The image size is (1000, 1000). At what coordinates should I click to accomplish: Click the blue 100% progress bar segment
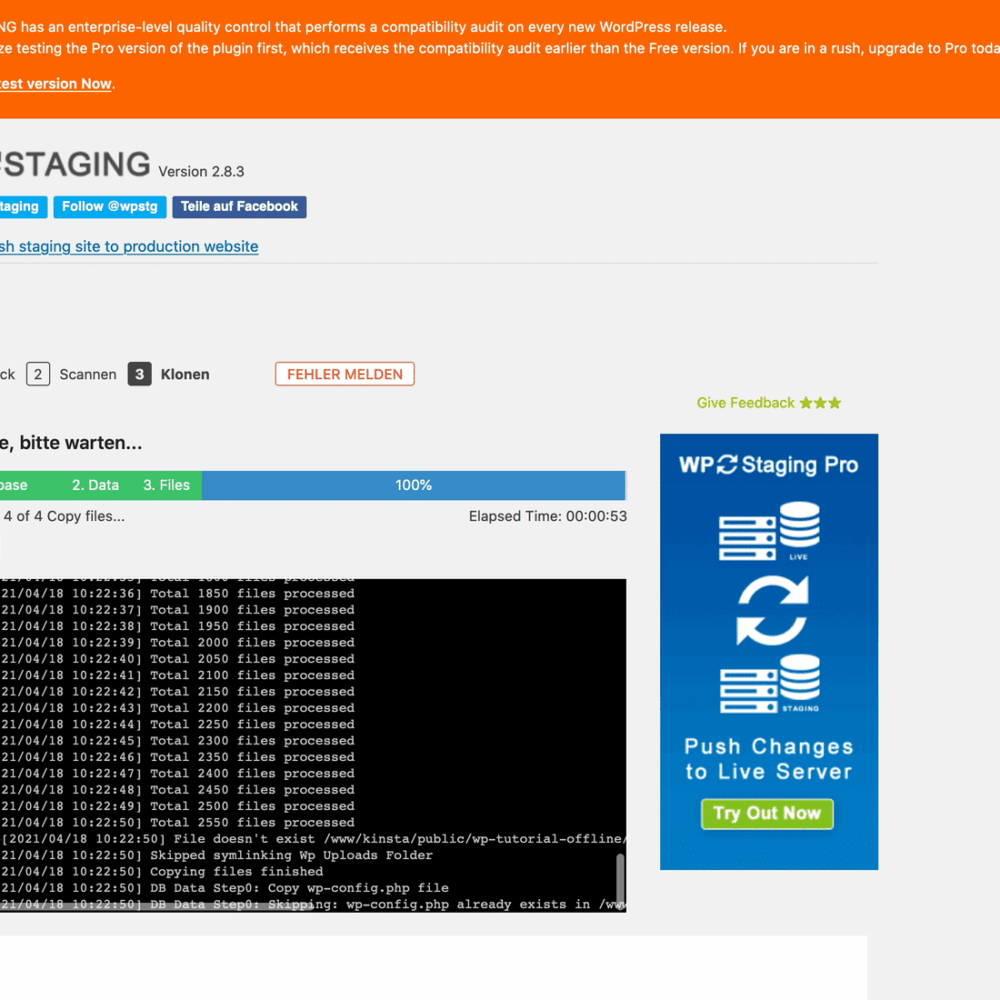[413, 485]
